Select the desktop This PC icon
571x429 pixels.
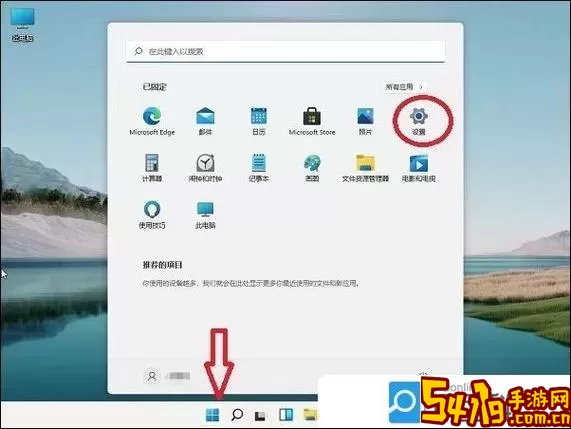pyautogui.click(x=23, y=25)
